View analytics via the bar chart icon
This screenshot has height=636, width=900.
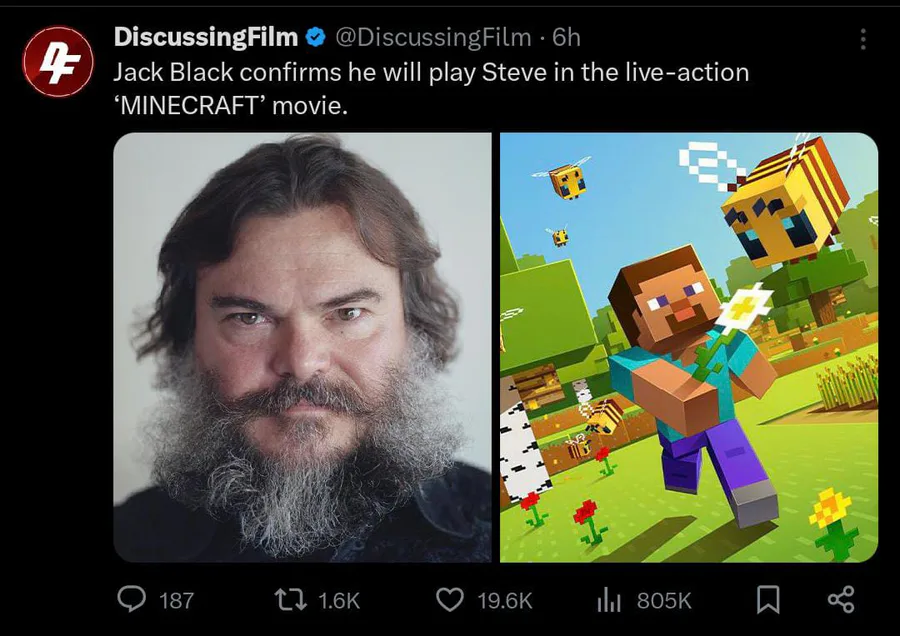click(x=608, y=600)
